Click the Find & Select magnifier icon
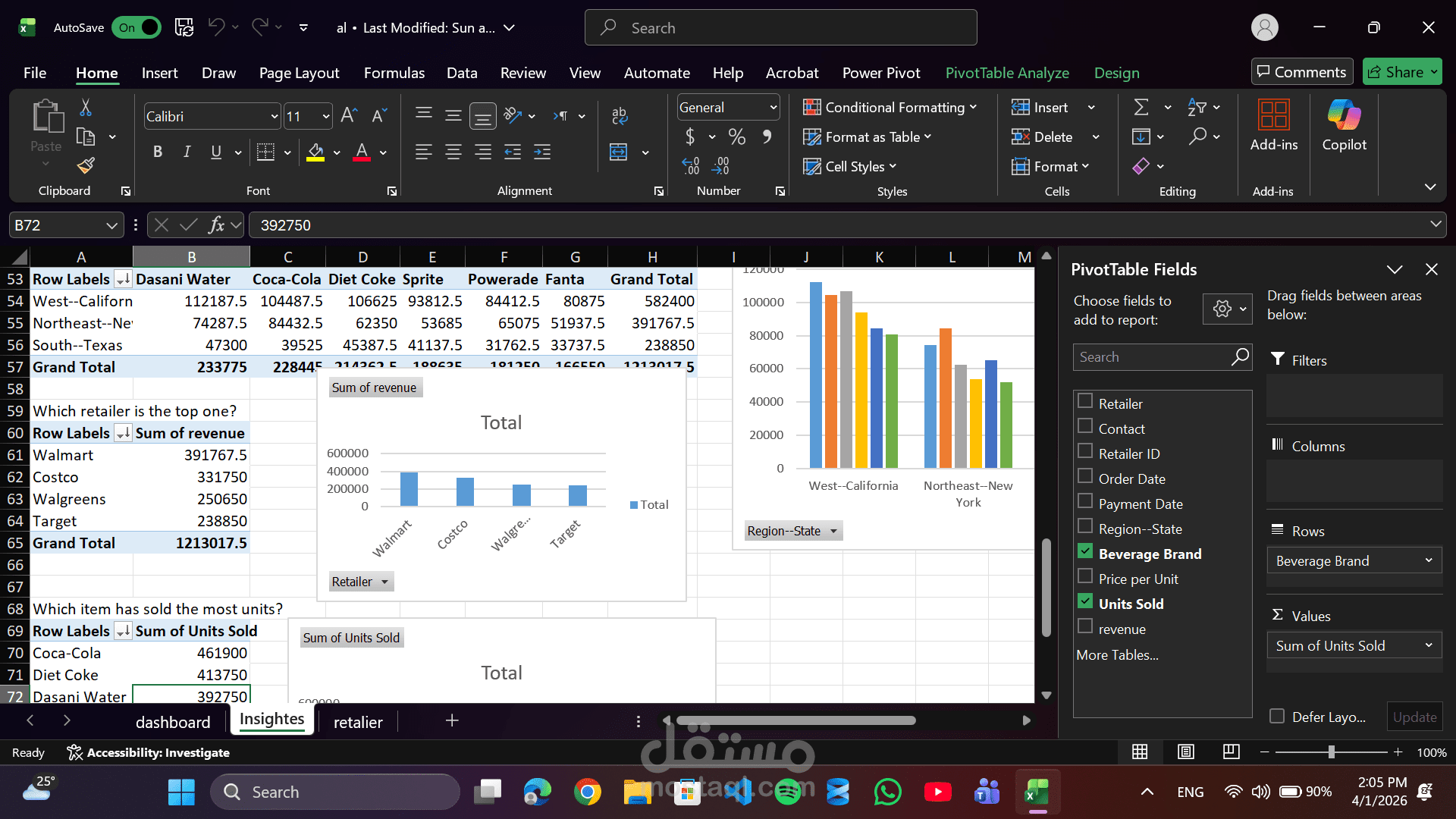1456x819 pixels. click(1197, 136)
